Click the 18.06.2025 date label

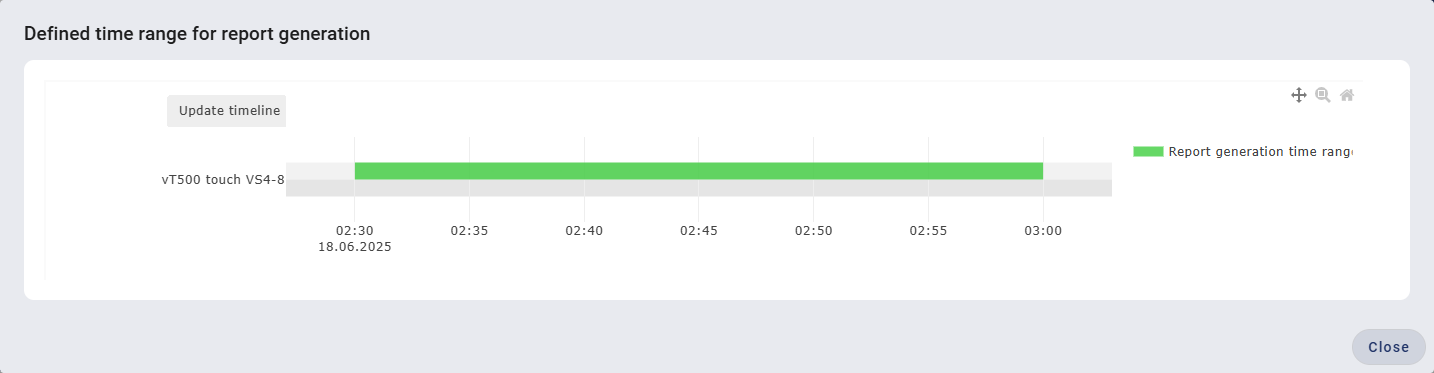tap(354, 246)
